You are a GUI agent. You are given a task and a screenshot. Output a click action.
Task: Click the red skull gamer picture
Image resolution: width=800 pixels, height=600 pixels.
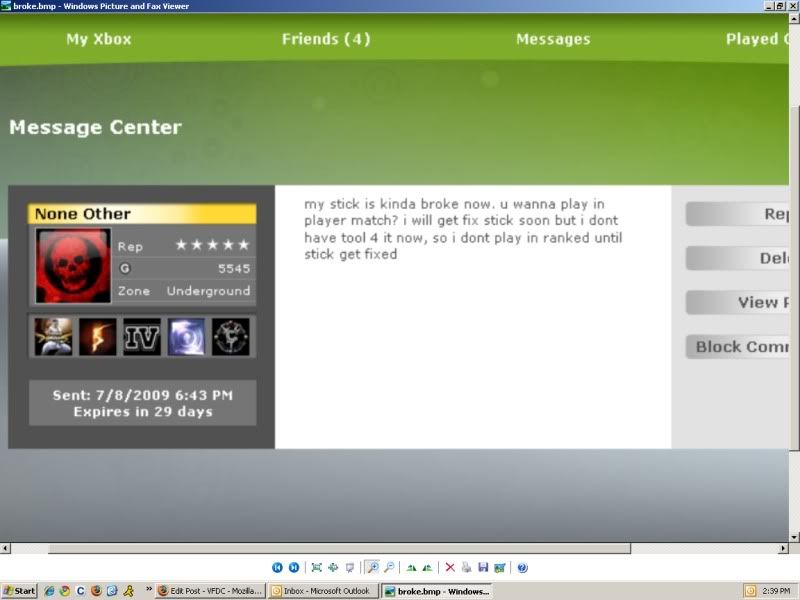tap(73, 265)
